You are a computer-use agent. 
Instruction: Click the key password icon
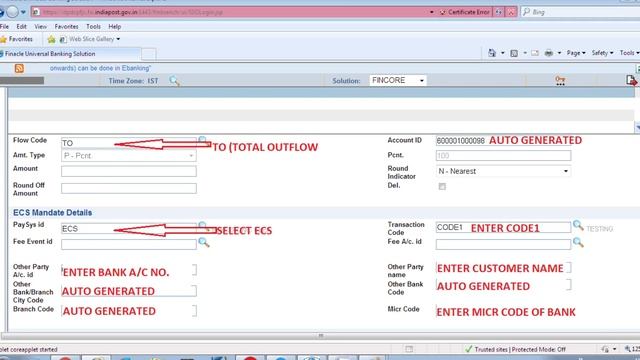tap(560, 80)
